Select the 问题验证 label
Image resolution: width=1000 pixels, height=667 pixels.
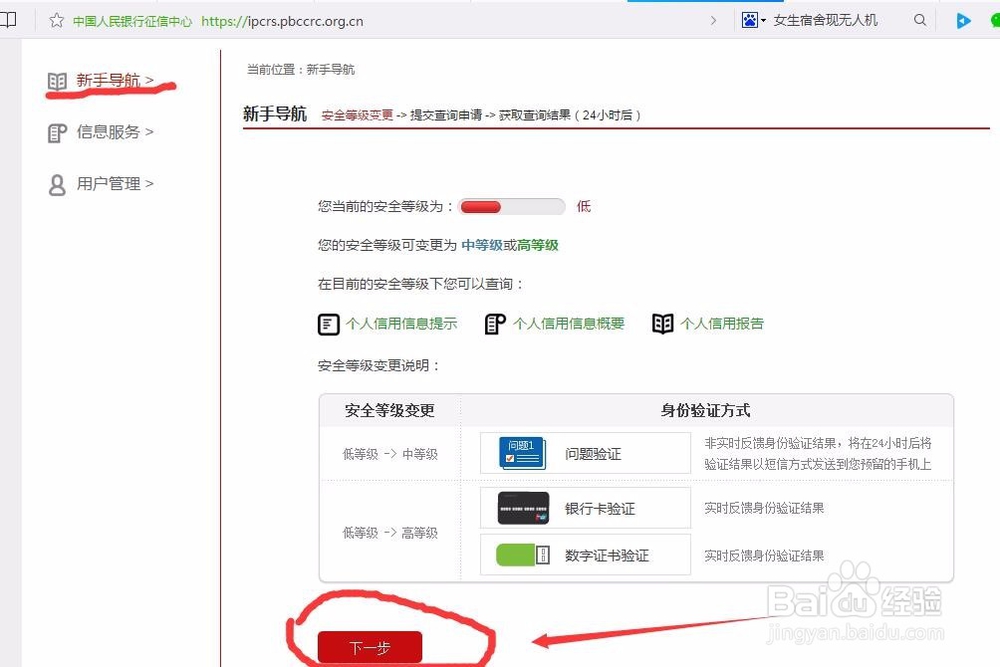point(593,454)
